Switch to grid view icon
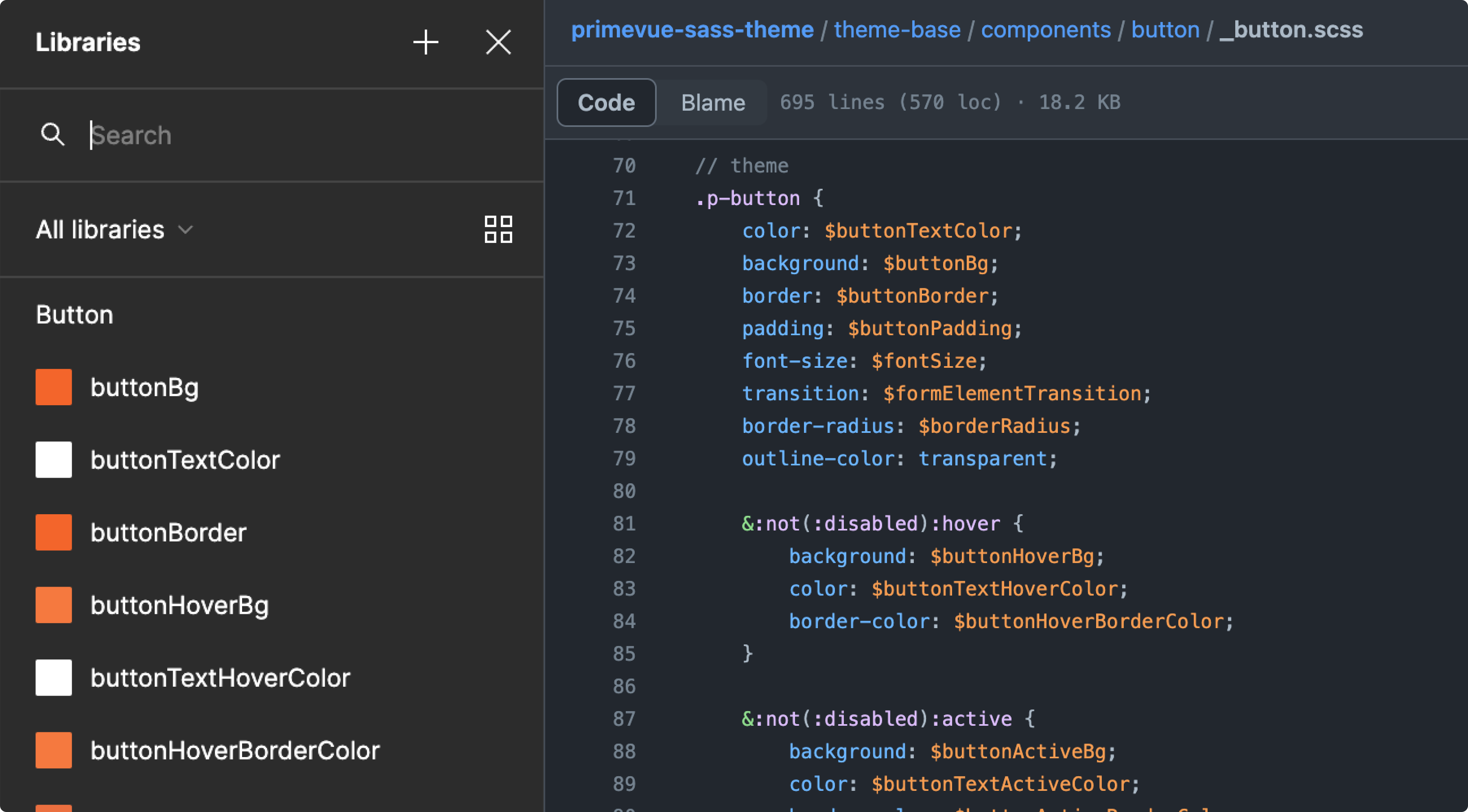This screenshot has width=1468, height=812. coord(498,229)
